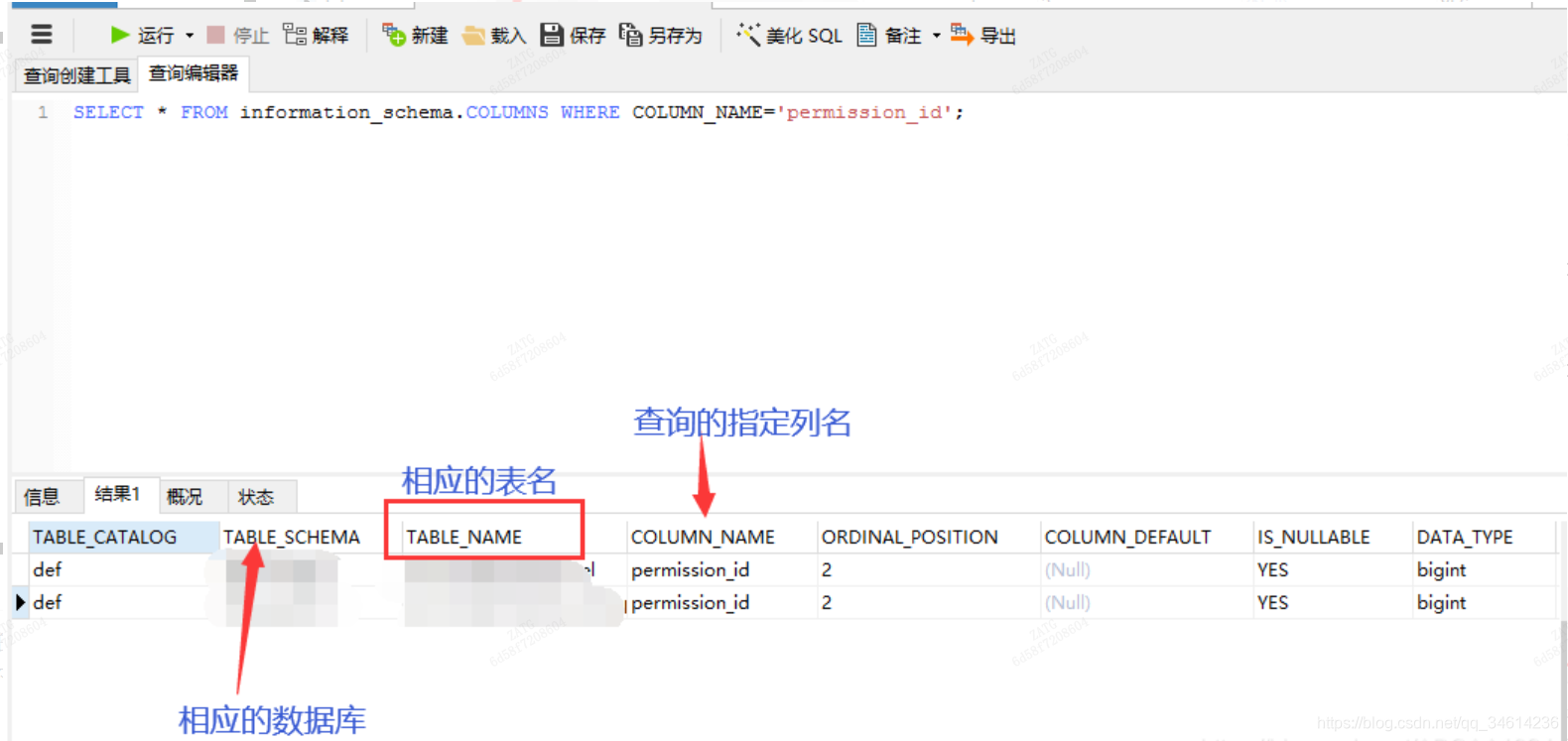Click the COLUMN_NAME column header
Screen dimensions: 1568x741
point(721,537)
